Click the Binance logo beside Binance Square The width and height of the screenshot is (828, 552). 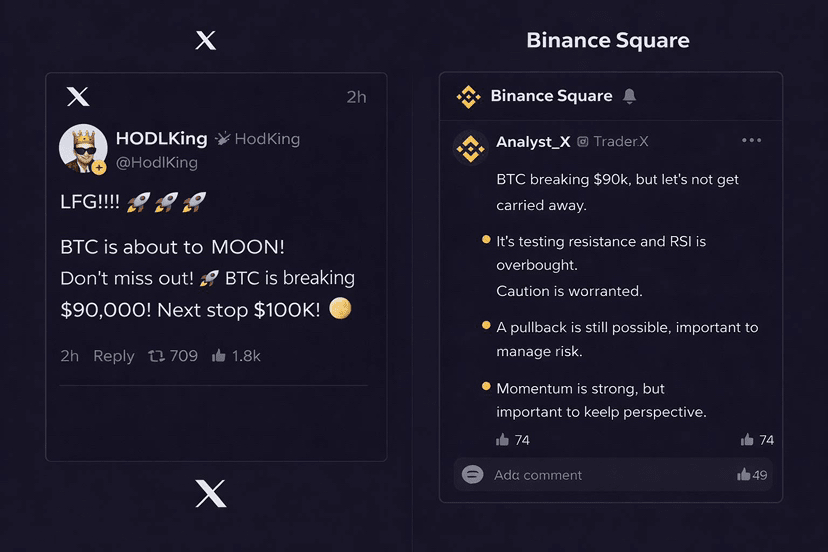tap(468, 96)
